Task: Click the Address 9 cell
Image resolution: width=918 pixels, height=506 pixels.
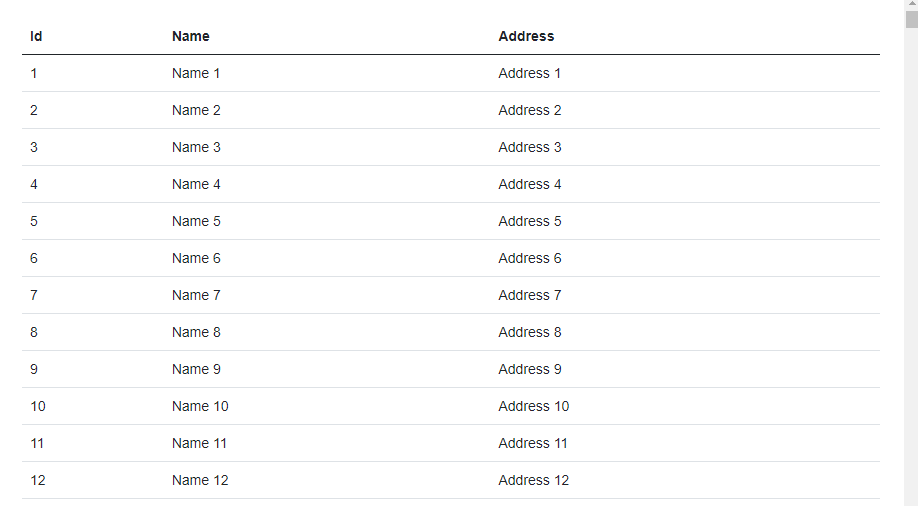Action: (529, 369)
